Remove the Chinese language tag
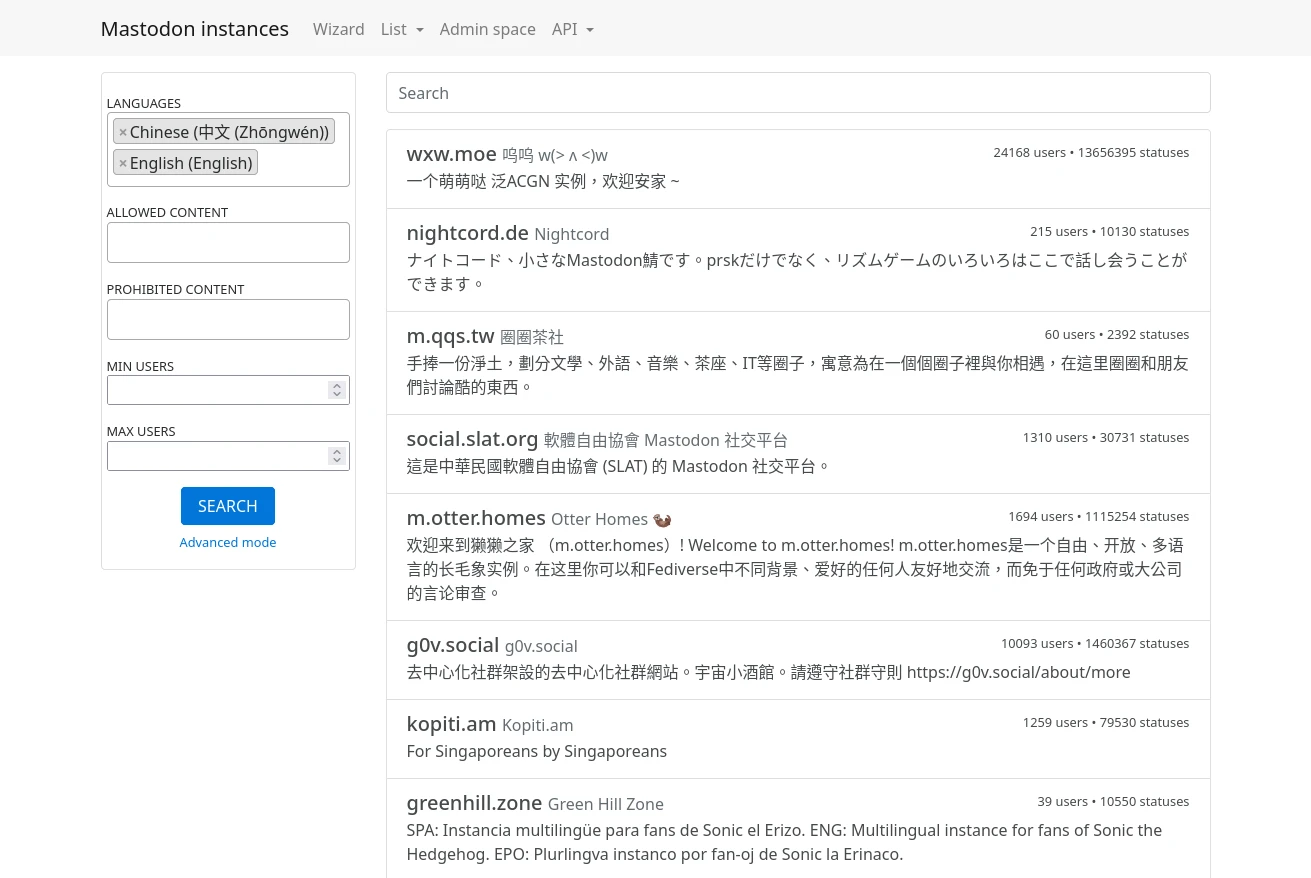Screen dimensions: 1311x878 123,132
